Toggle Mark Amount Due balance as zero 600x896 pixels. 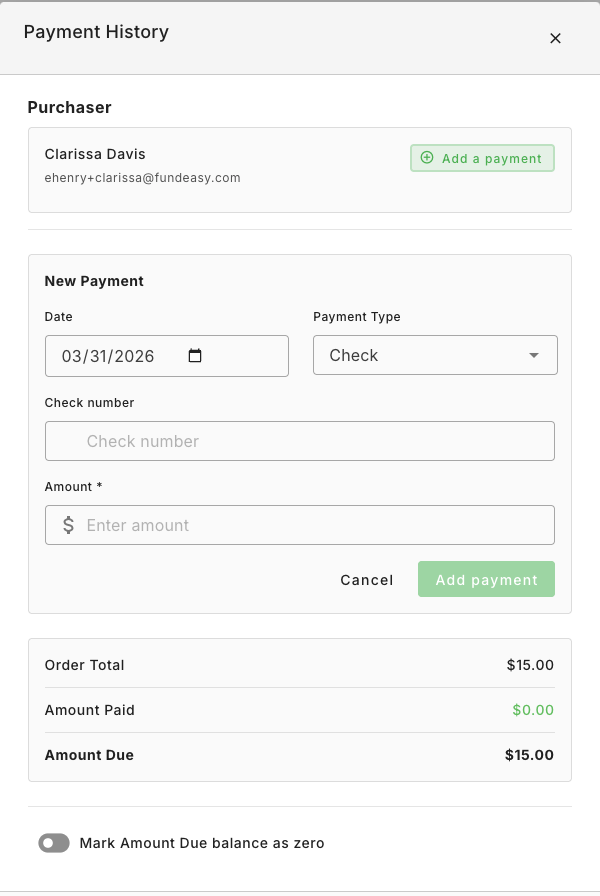(54, 843)
